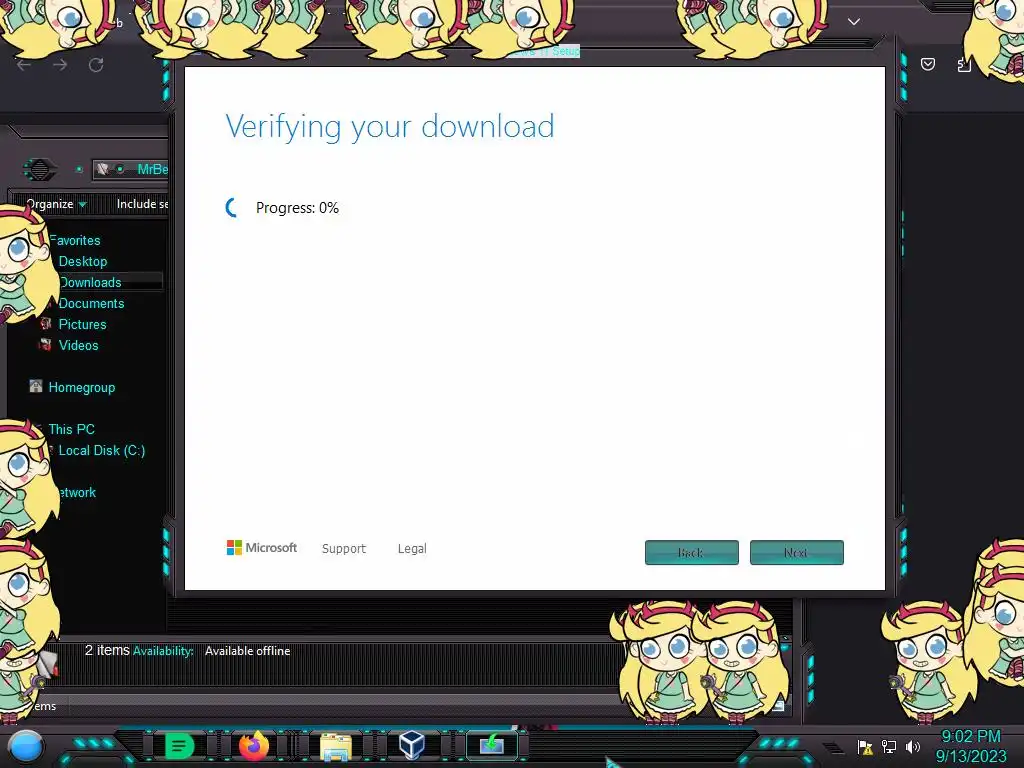Select Downloads in Explorer sidebar

point(90,282)
